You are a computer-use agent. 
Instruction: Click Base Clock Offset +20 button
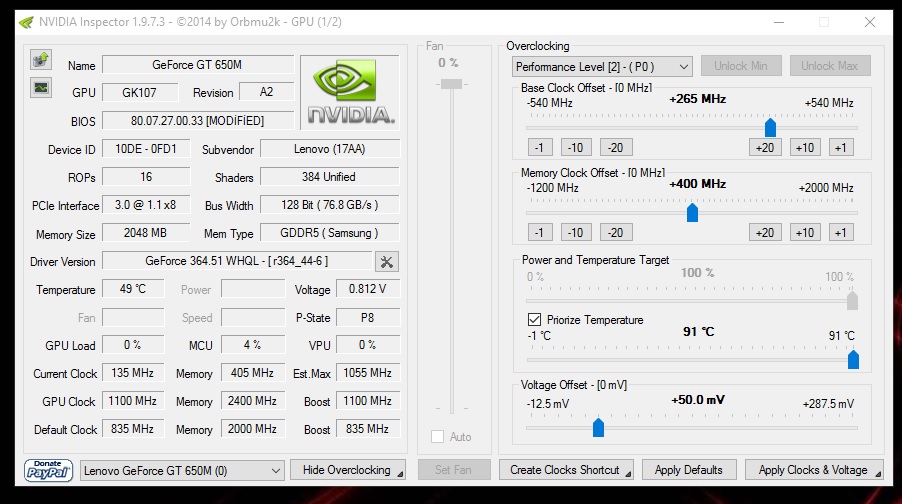(765, 148)
